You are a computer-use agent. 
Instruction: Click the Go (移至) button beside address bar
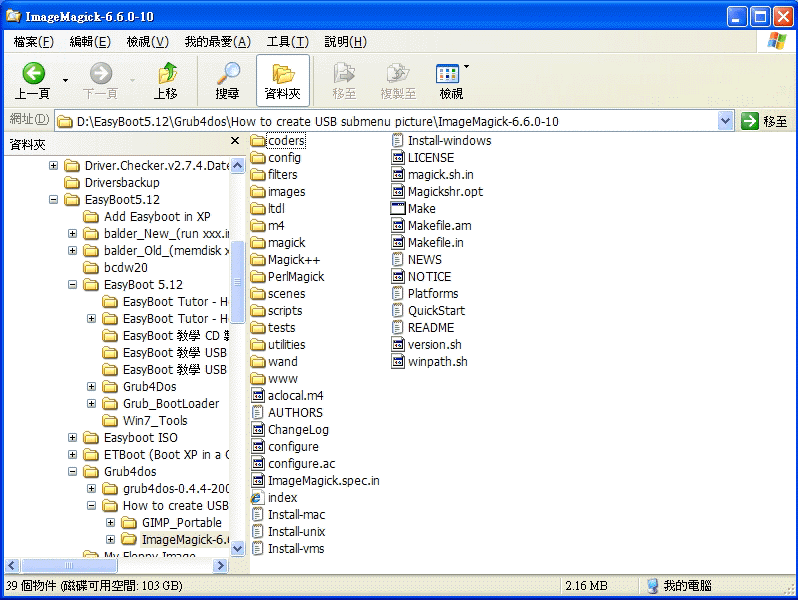point(765,121)
